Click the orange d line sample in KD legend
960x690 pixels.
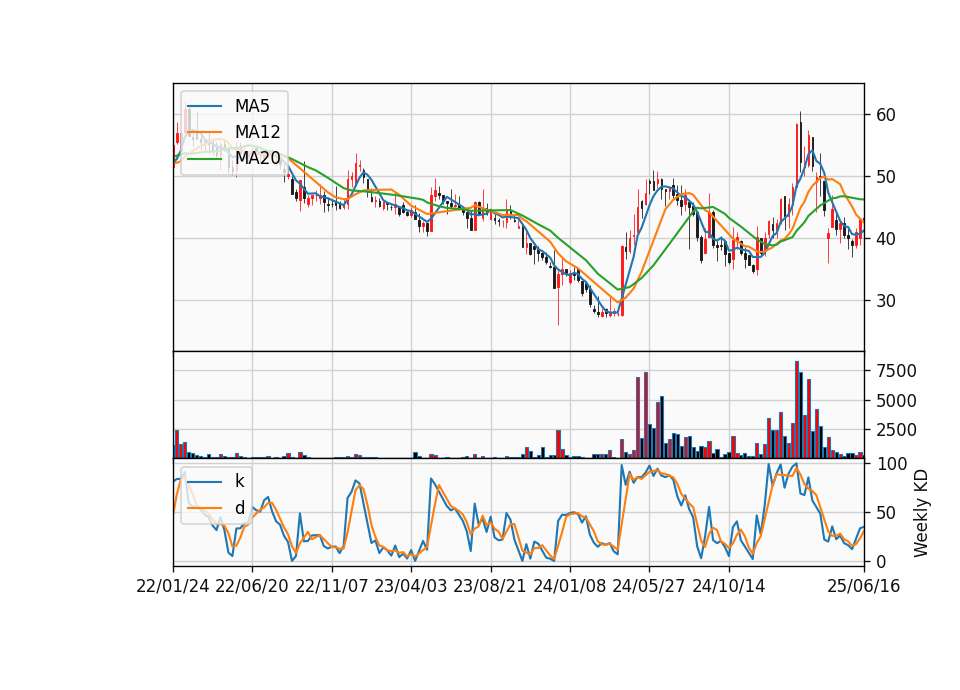pyautogui.click(x=204, y=508)
